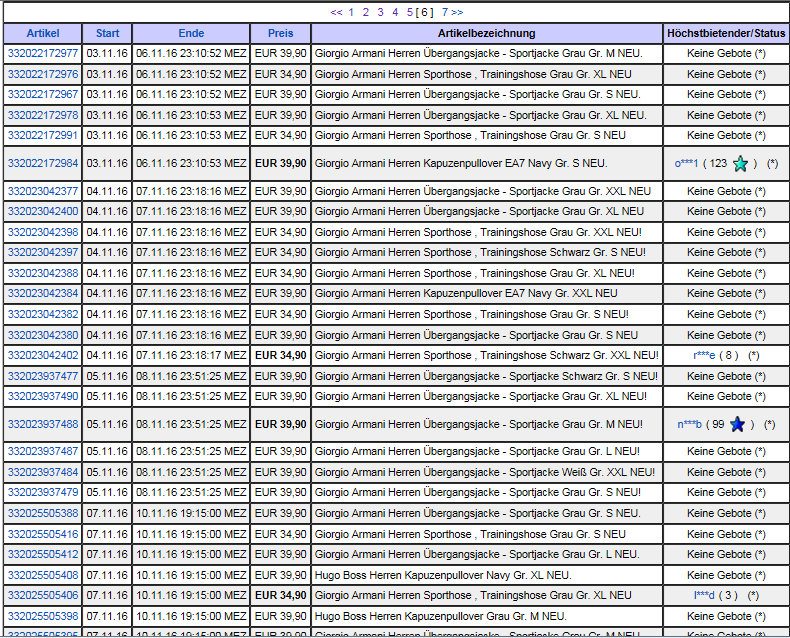Open article 332025505406
The image size is (790, 638).
(43, 595)
